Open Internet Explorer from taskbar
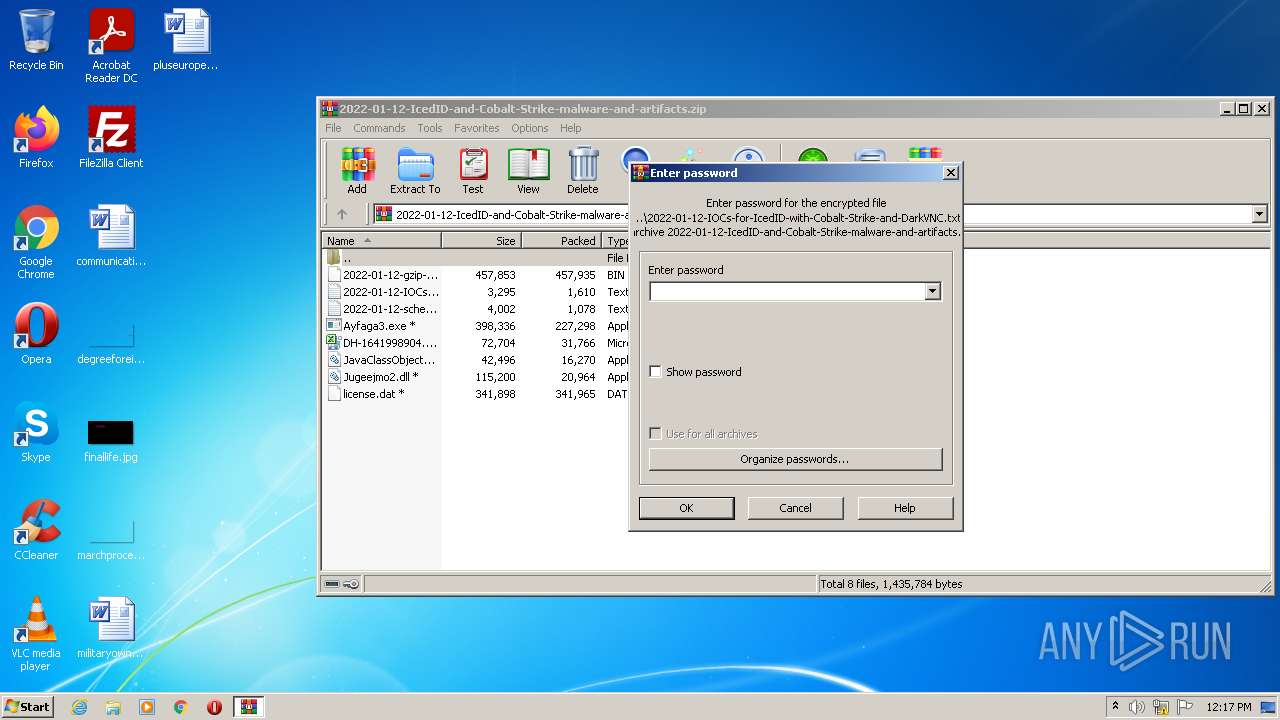Screen dimensions: 1280x720 click(x=79, y=707)
